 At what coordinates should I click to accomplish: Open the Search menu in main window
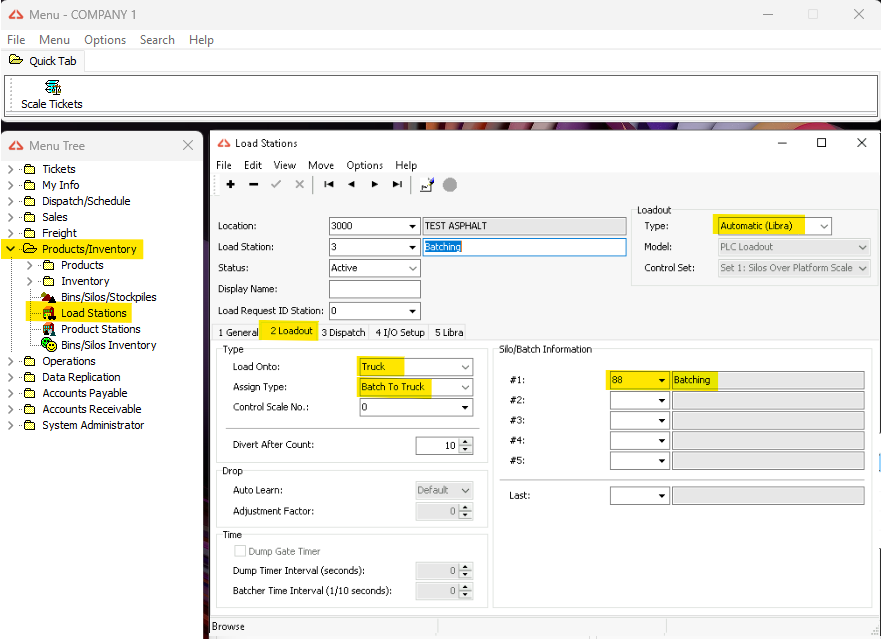(157, 40)
